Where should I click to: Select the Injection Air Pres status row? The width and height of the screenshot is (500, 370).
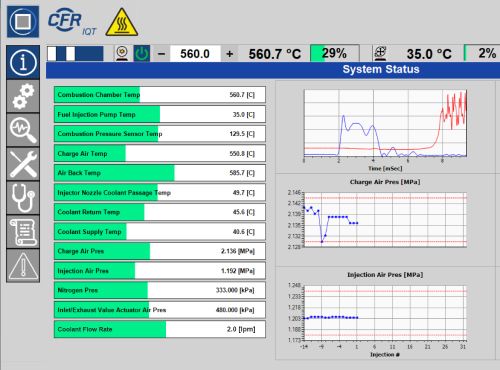(160, 271)
